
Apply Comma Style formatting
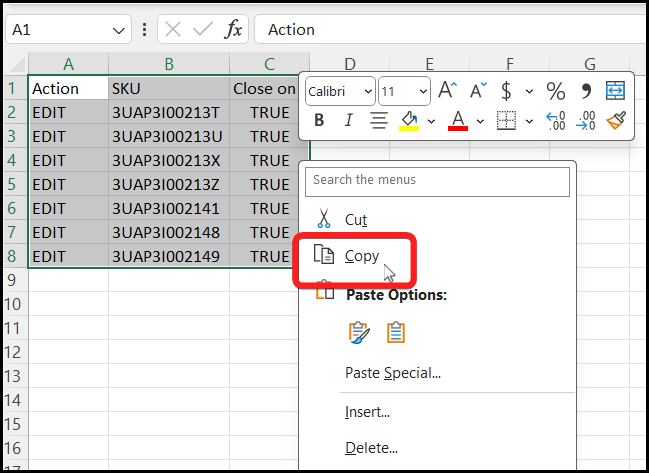pyautogui.click(x=587, y=91)
